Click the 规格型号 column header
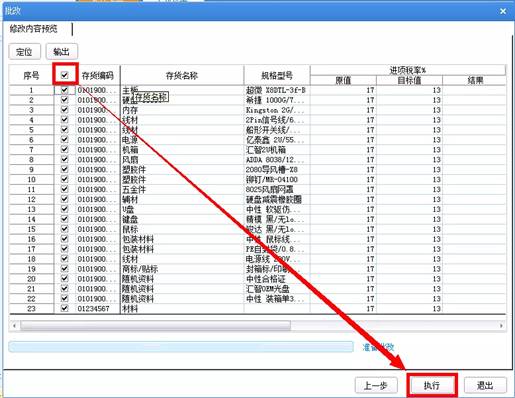 point(277,76)
